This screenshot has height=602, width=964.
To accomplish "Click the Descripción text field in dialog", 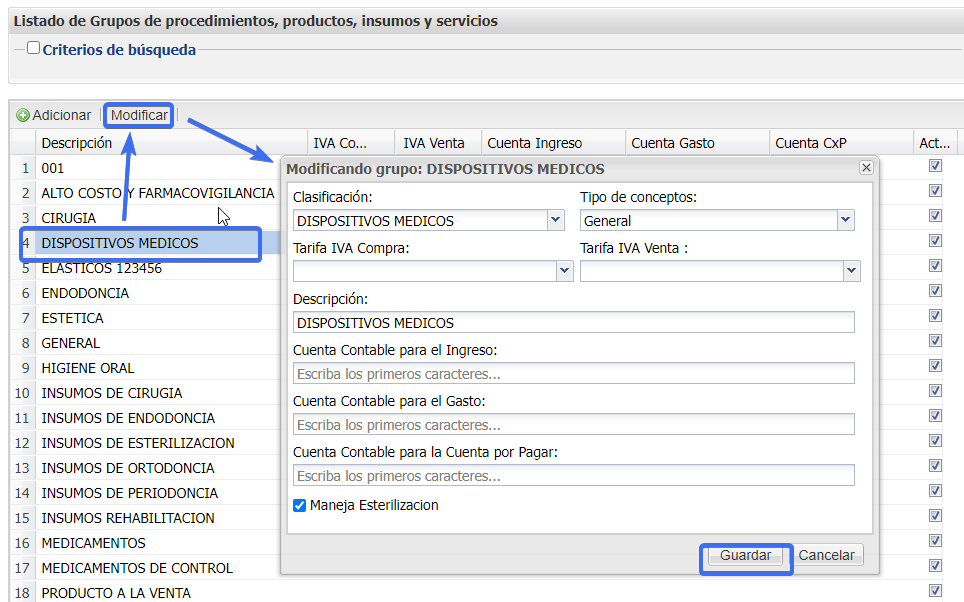I will click(x=573, y=322).
